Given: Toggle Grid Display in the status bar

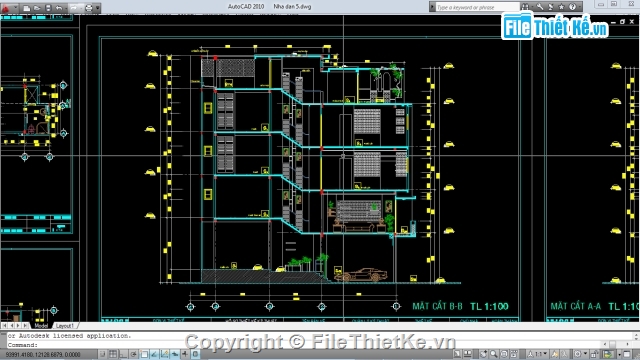Looking at the screenshot, I should point(113,354).
